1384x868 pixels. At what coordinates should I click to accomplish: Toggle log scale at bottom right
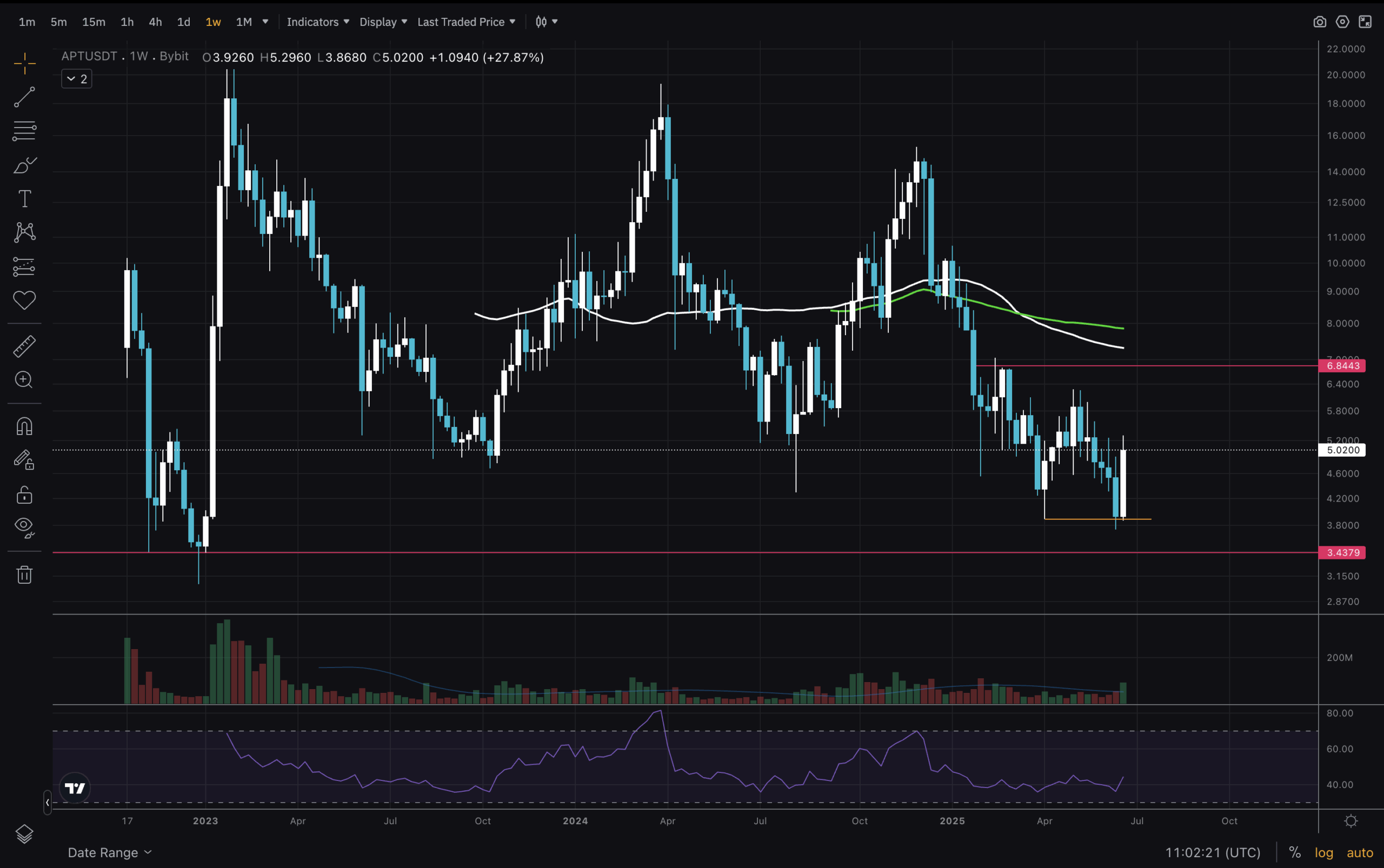(1323, 852)
